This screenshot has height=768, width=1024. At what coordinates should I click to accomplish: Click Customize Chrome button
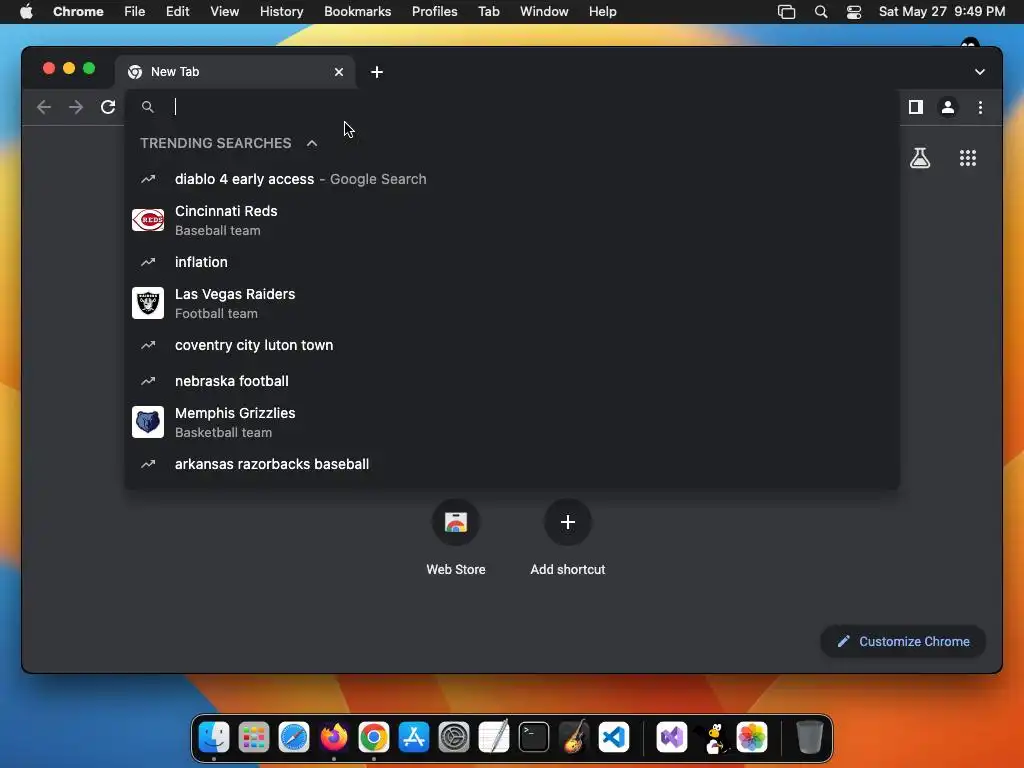[903, 641]
